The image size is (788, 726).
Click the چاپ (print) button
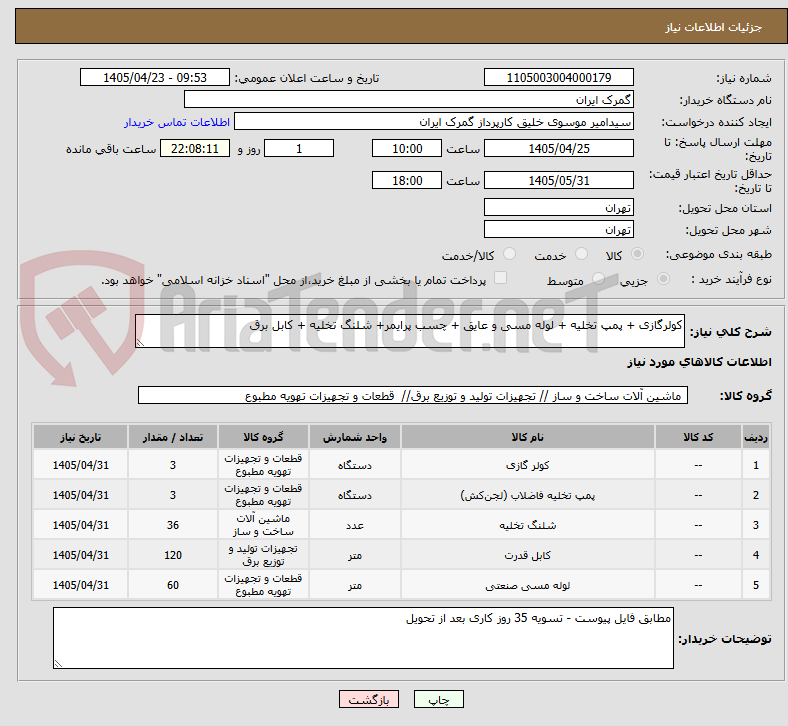438,699
